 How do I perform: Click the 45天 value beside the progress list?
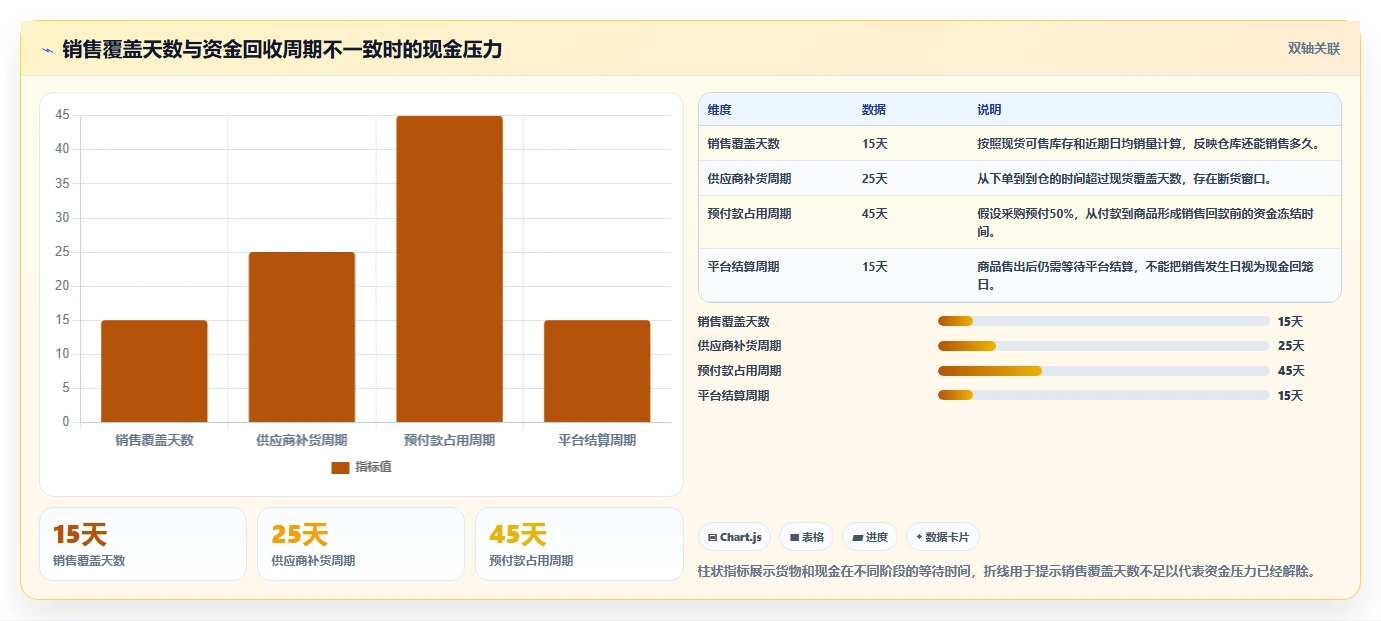[1291, 371]
